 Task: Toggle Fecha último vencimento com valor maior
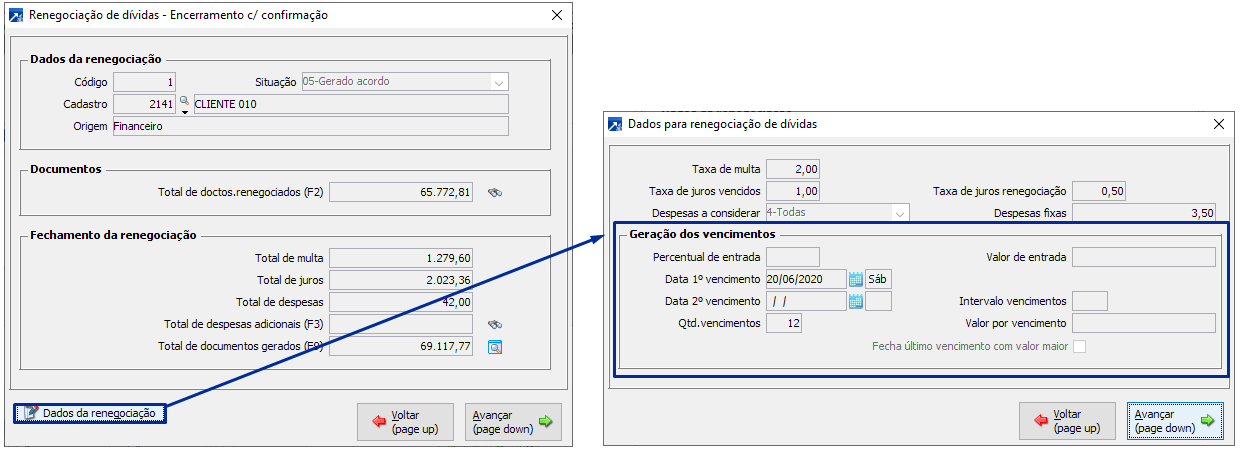tap(1079, 346)
